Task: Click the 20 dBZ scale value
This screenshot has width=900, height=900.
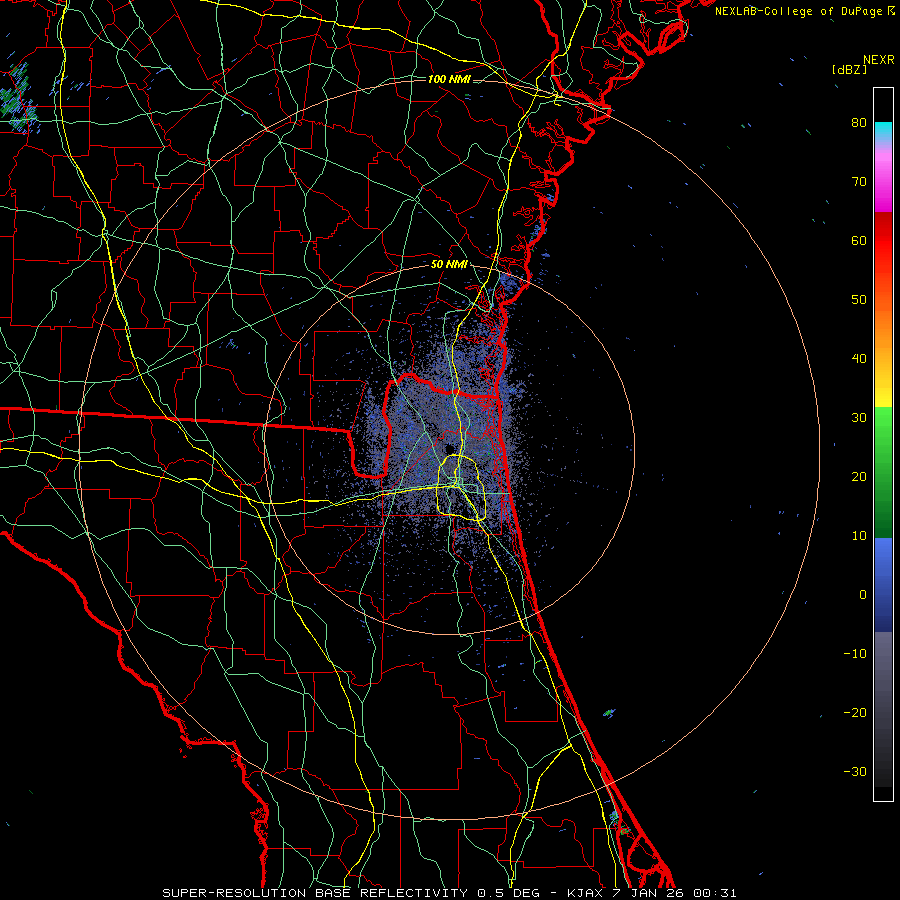Action: pos(859,477)
